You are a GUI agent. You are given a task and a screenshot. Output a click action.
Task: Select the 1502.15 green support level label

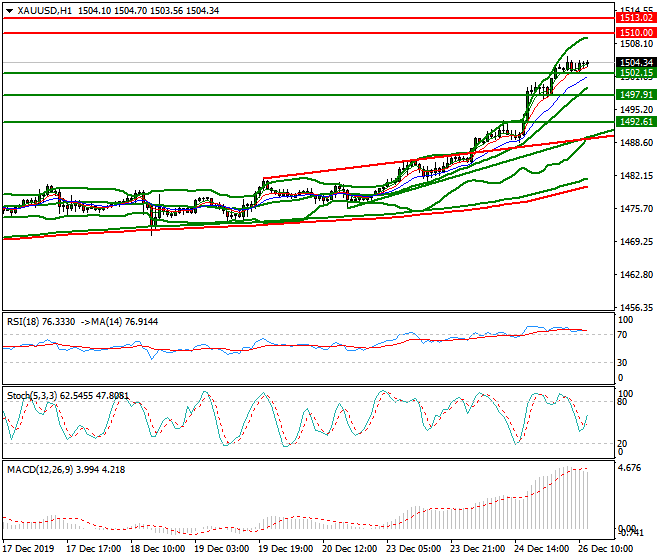click(636, 73)
